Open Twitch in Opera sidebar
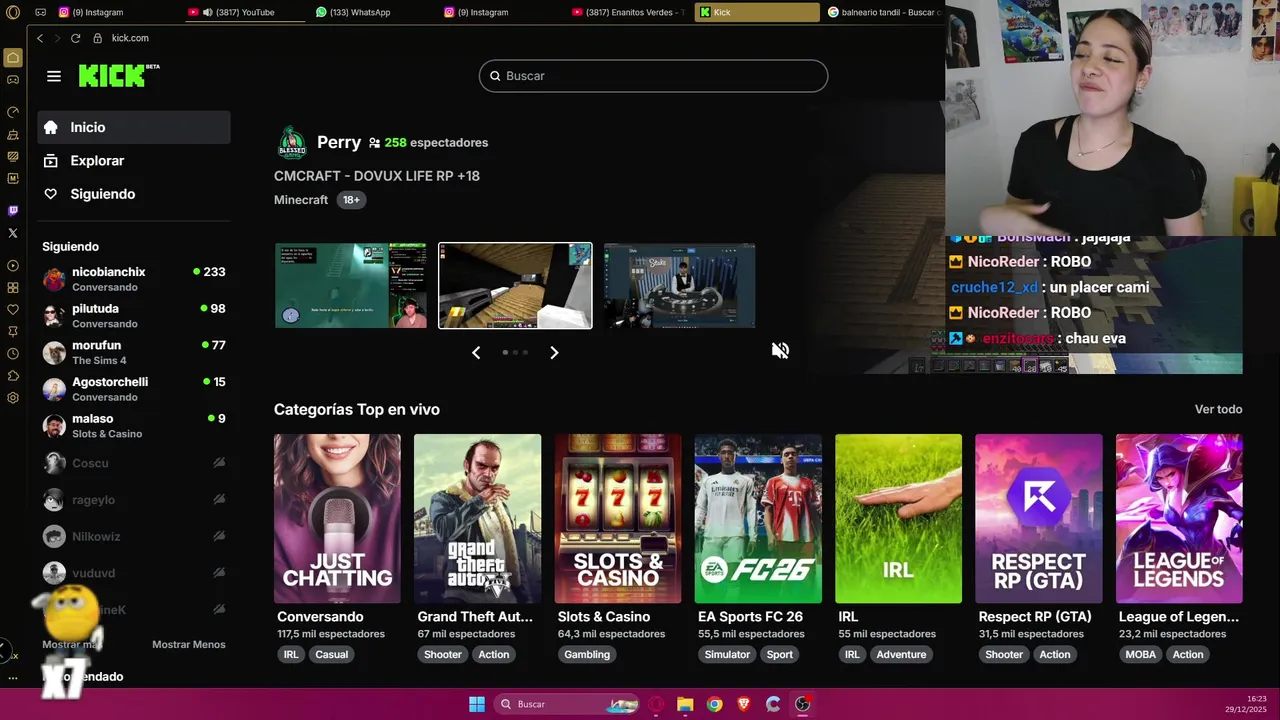Image resolution: width=1280 pixels, height=720 pixels. 13,211
